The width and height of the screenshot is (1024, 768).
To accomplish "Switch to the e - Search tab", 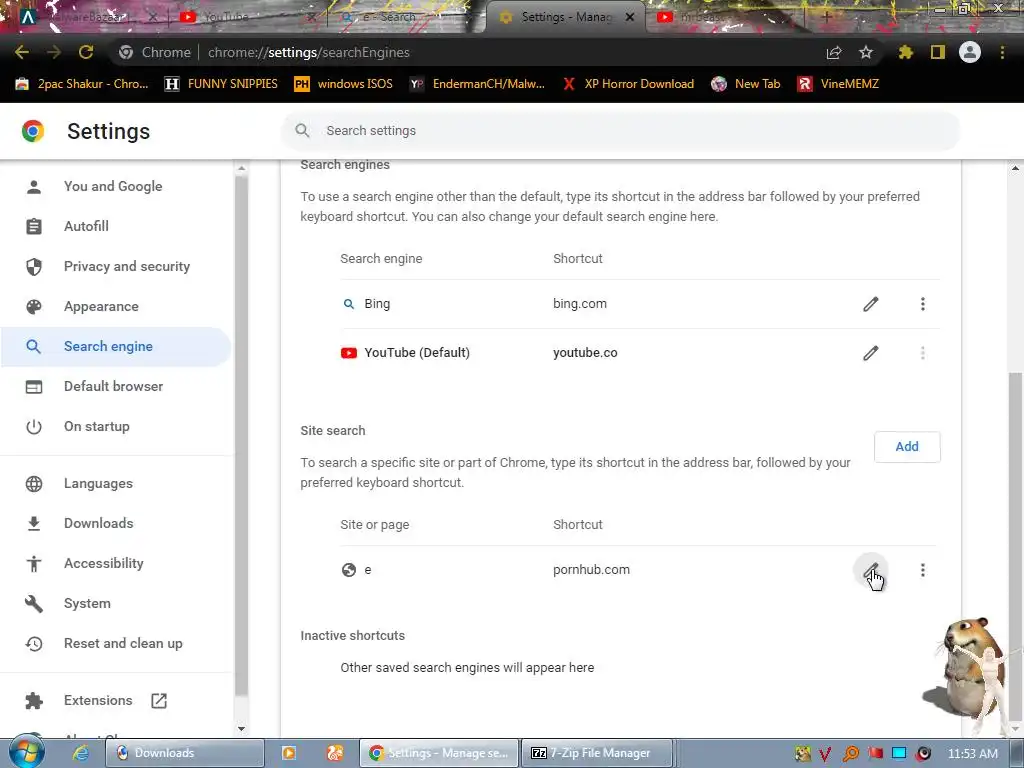I will (406, 17).
